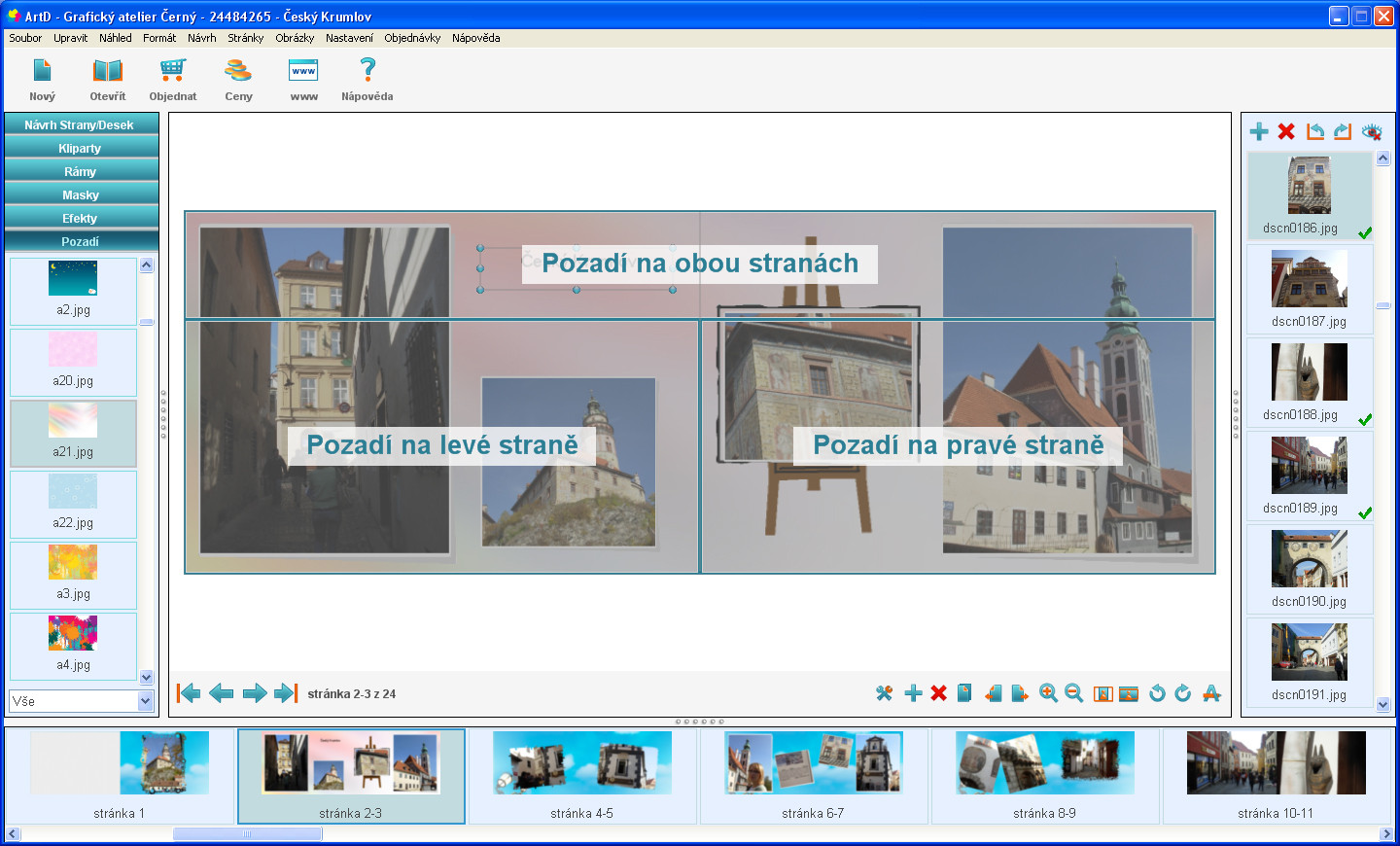Expand the Efekty section
This screenshot has width=1400, height=846.
[81, 218]
